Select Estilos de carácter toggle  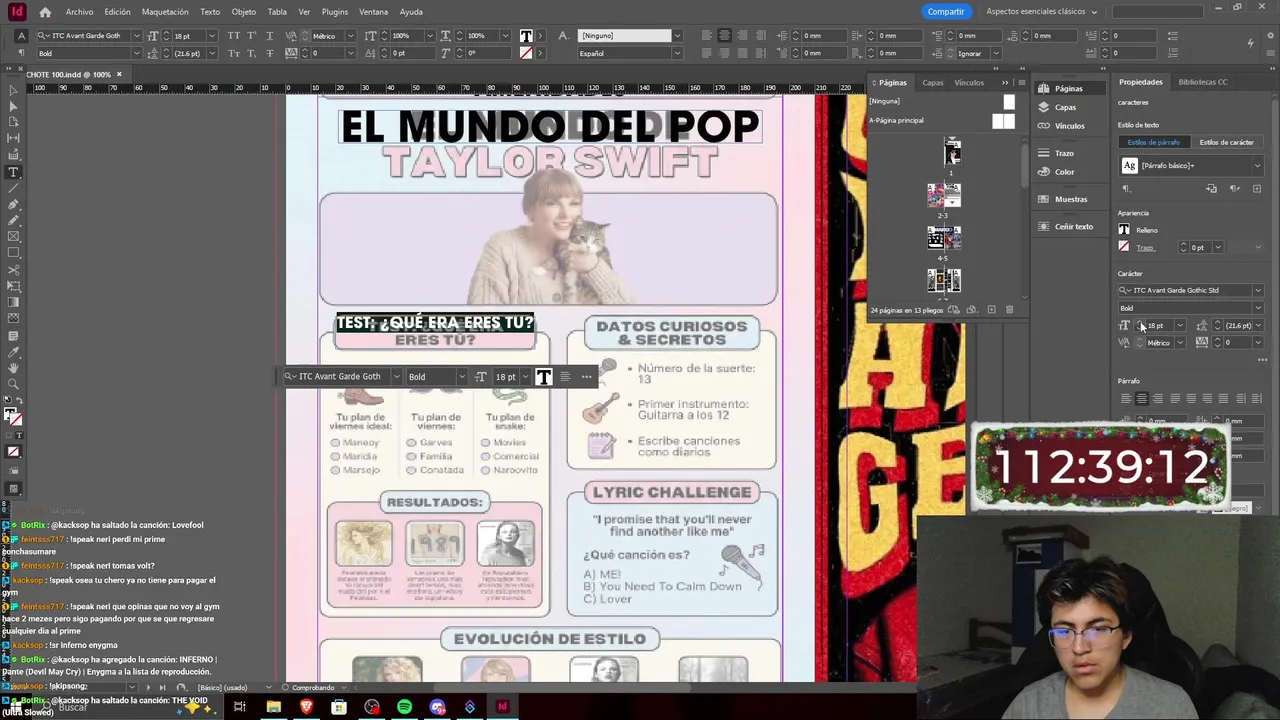1226,142
